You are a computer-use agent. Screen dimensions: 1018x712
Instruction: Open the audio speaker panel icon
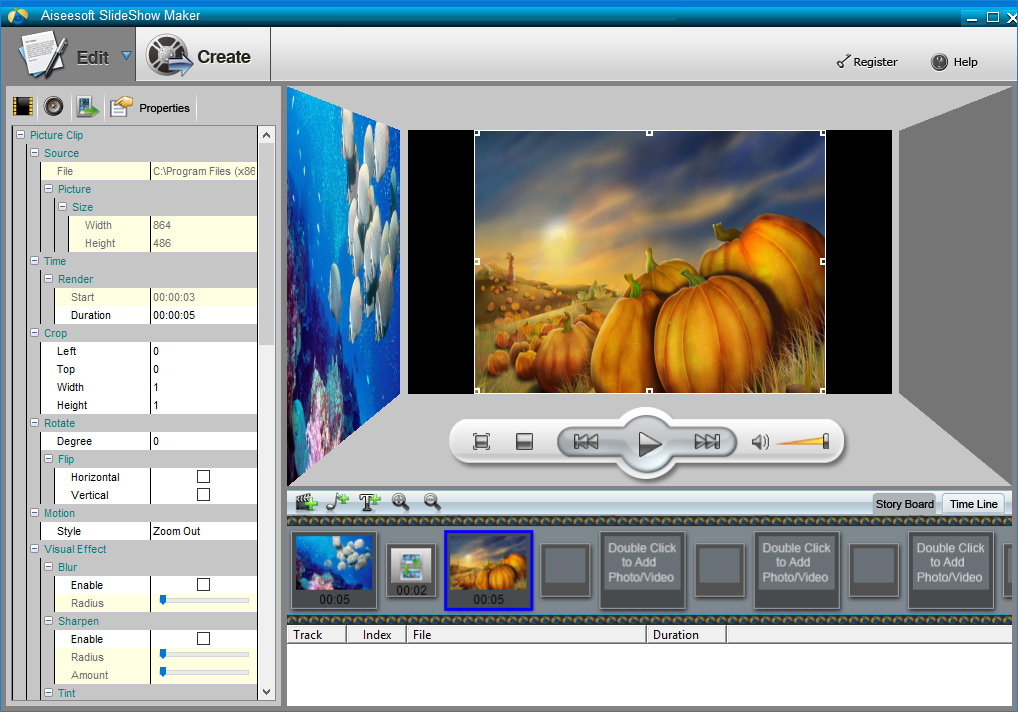(x=54, y=107)
